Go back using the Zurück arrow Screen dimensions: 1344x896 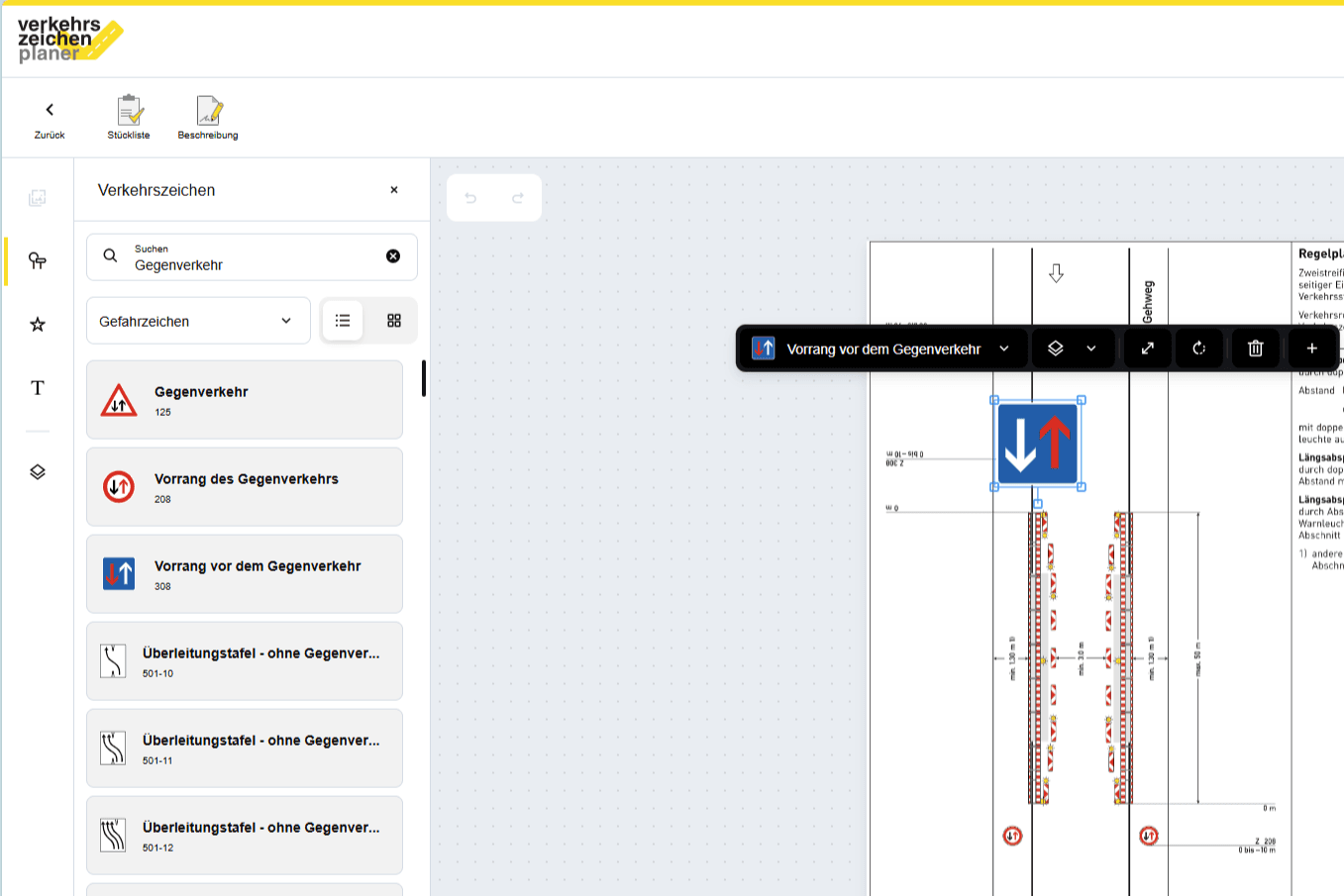pyautogui.click(x=50, y=119)
